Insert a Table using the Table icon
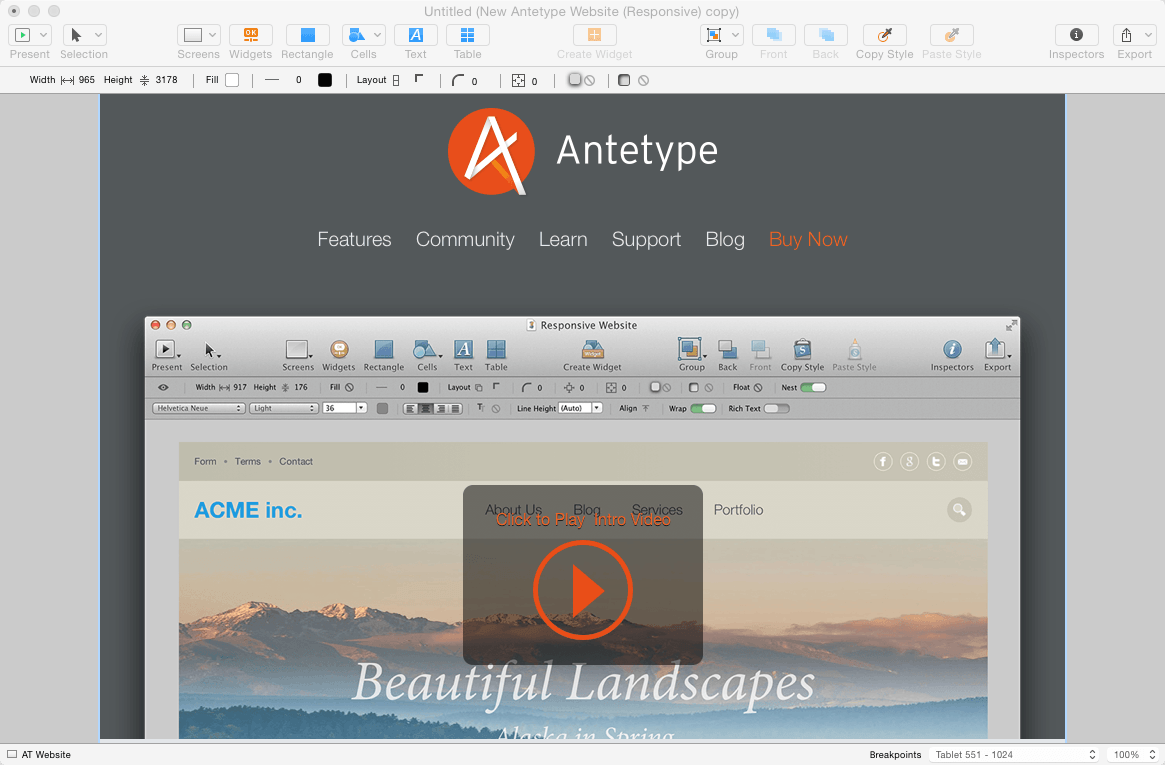 coord(467,35)
